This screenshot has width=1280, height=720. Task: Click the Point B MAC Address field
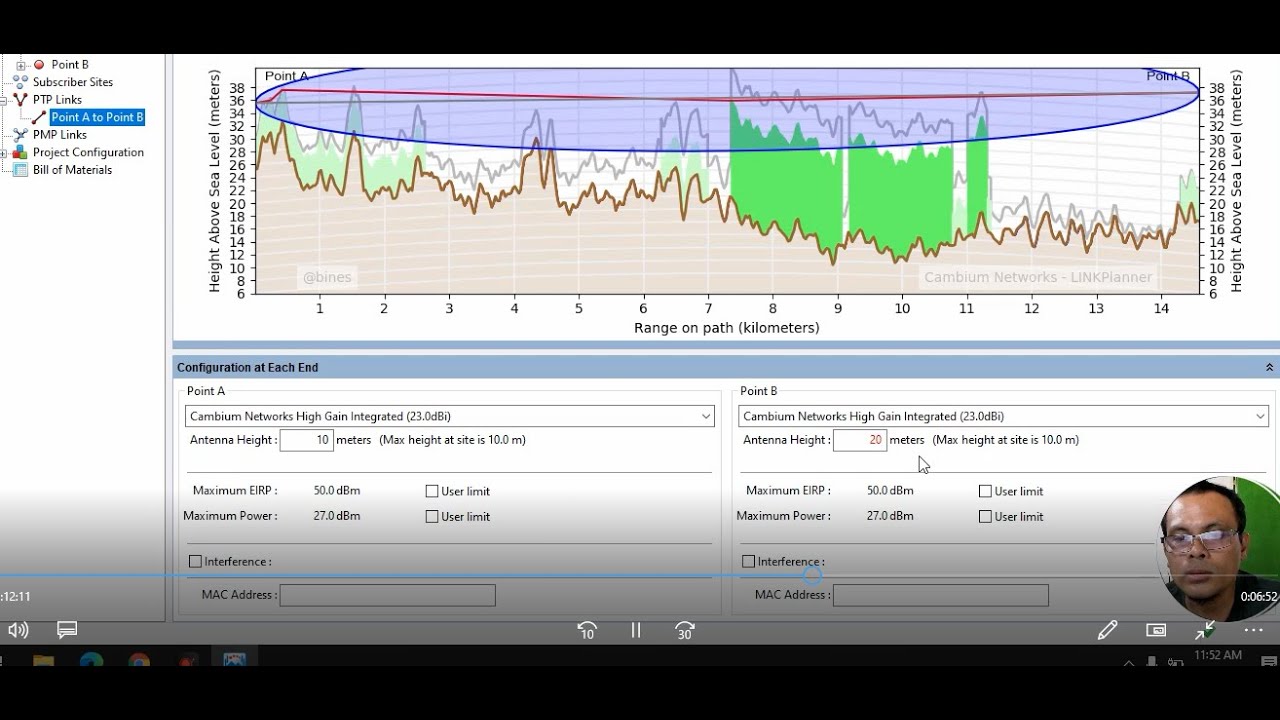coord(941,596)
